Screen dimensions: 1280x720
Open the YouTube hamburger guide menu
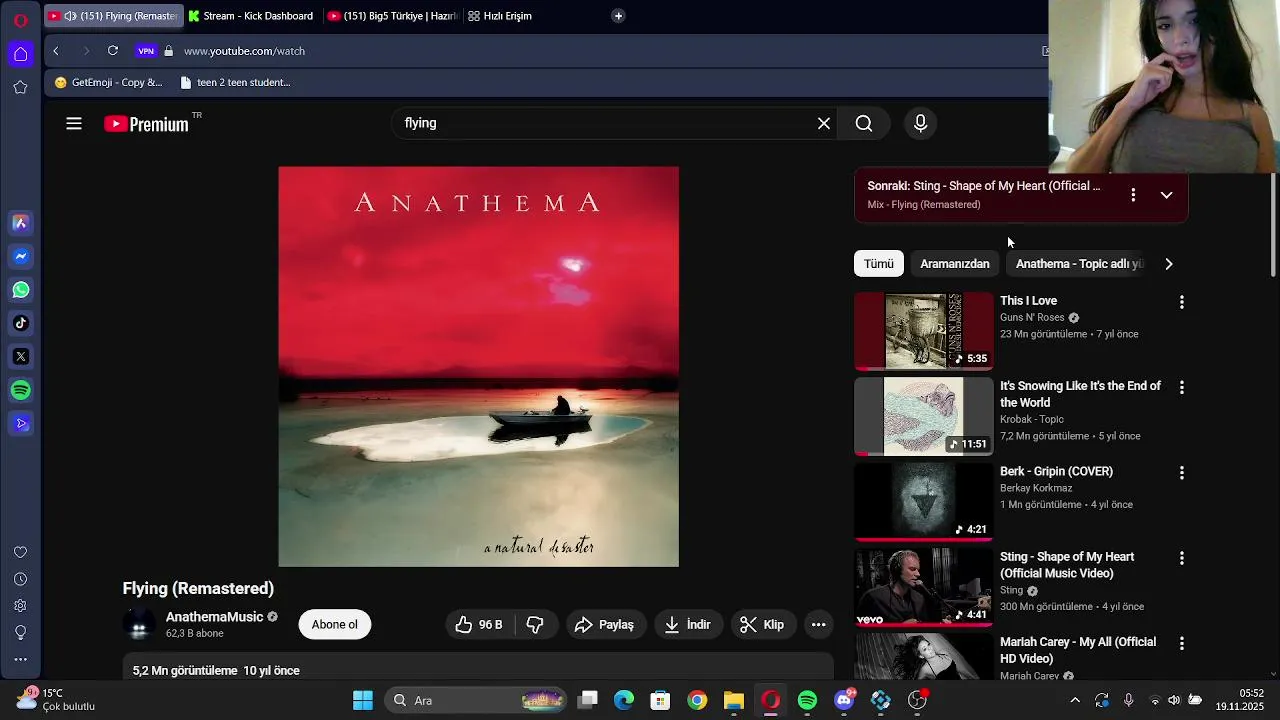coord(74,124)
